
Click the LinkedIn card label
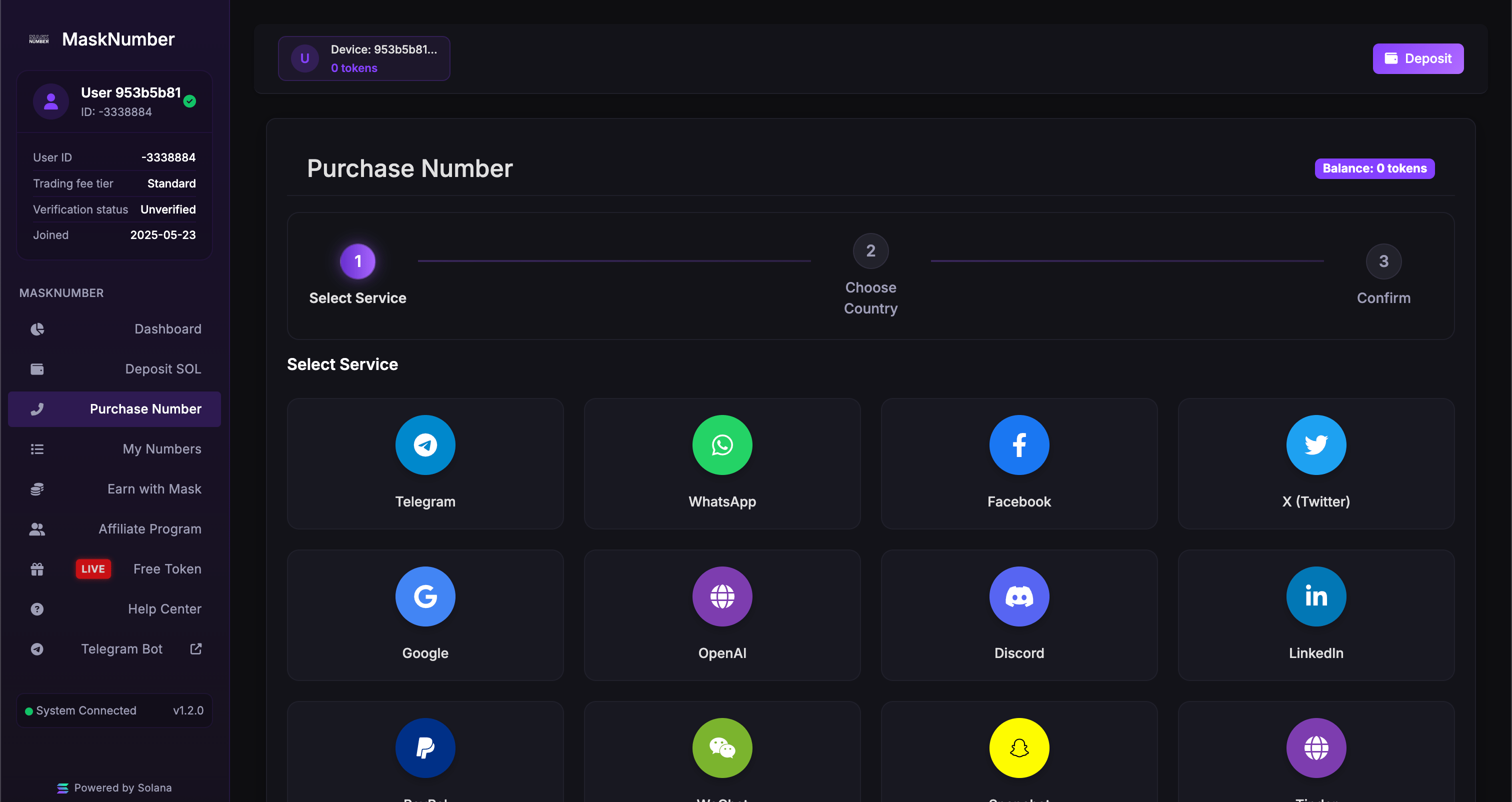pos(1316,653)
